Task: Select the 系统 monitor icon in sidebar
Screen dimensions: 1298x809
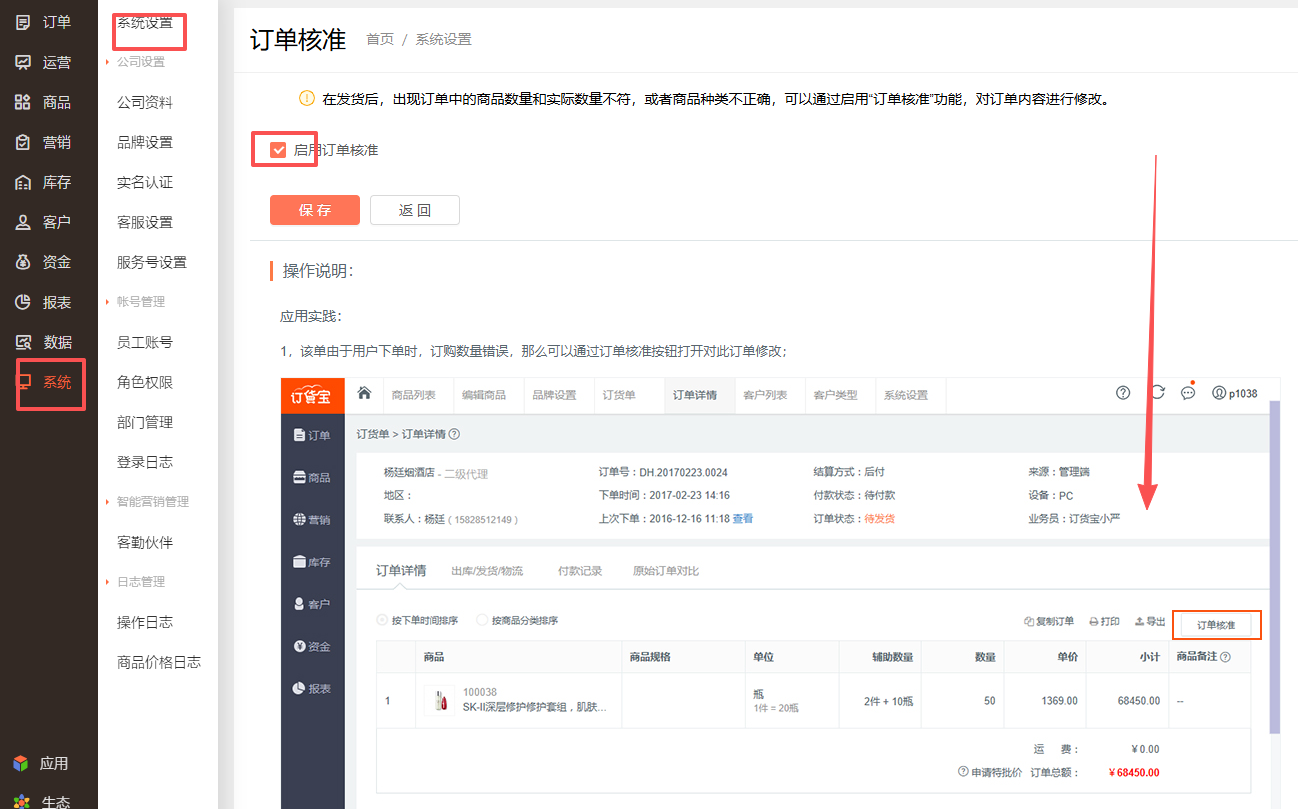Action: (x=25, y=382)
